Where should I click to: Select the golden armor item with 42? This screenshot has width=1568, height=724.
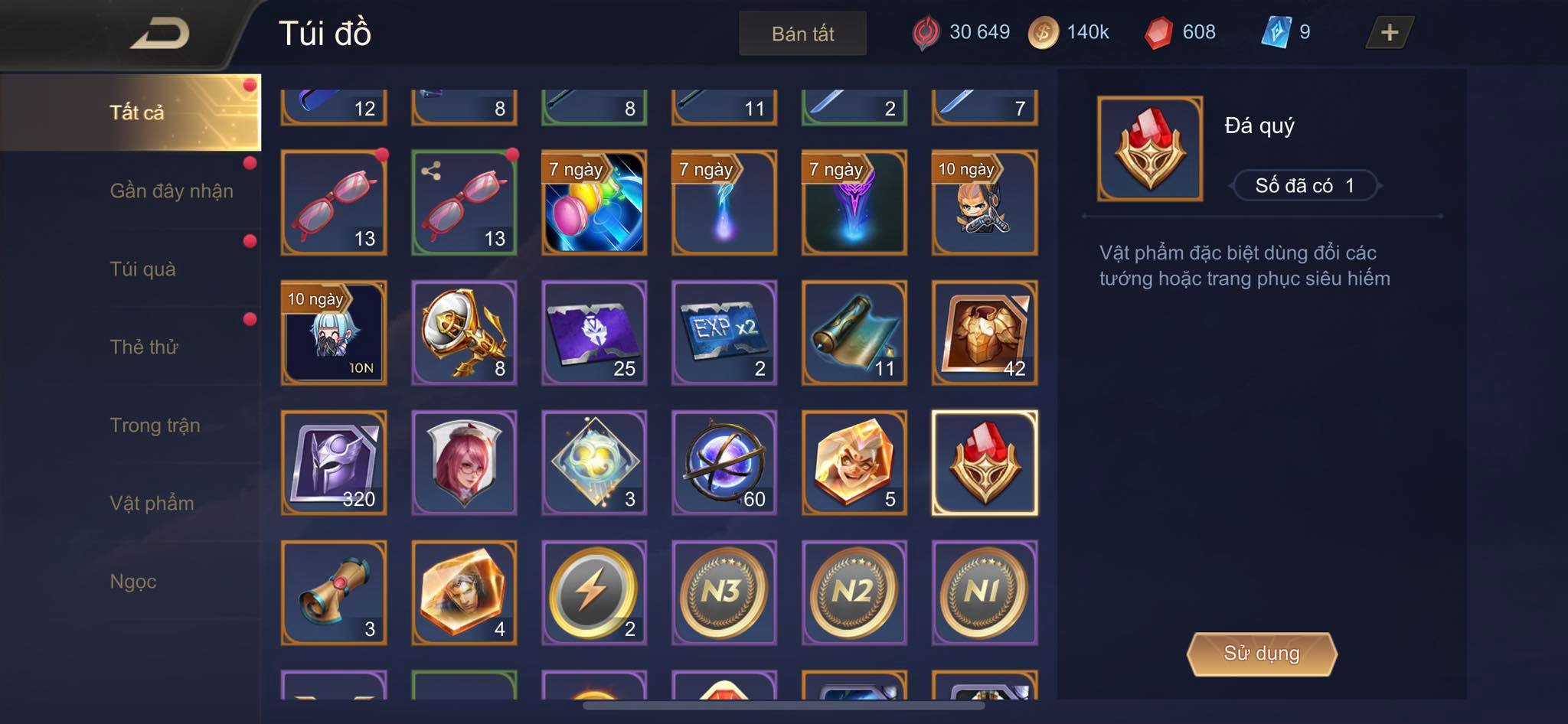tap(985, 332)
